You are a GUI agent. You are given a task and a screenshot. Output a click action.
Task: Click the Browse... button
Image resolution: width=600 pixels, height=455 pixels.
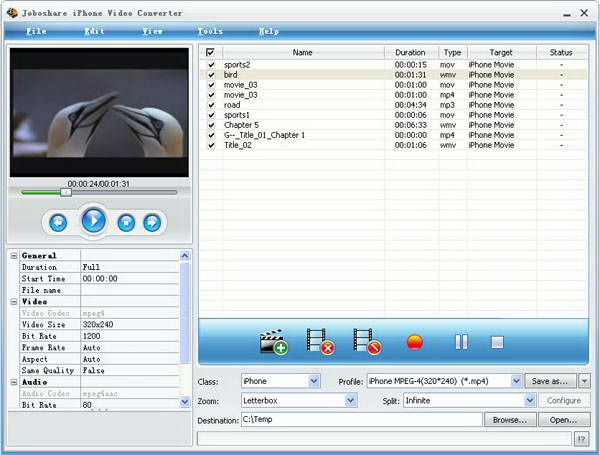[510, 420]
